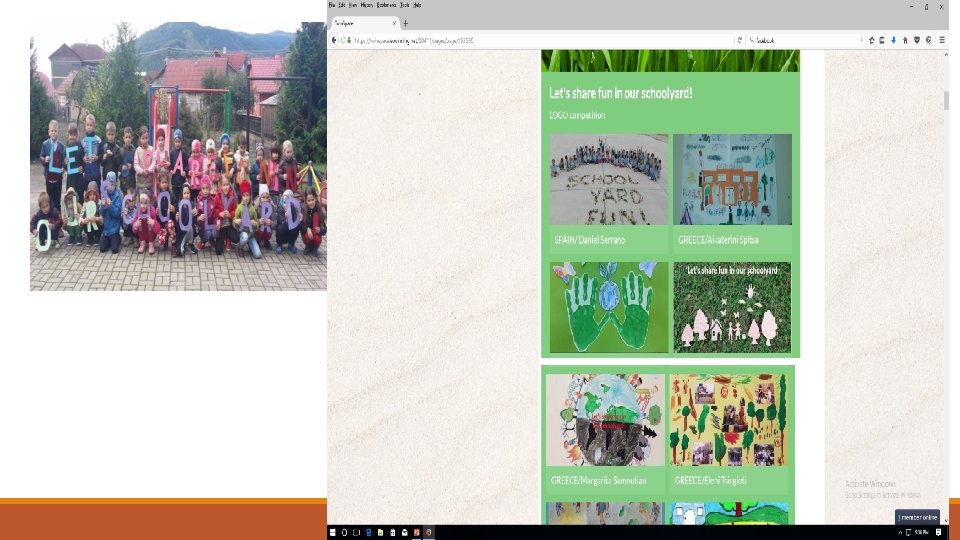Open the History menu

point(366,5)
